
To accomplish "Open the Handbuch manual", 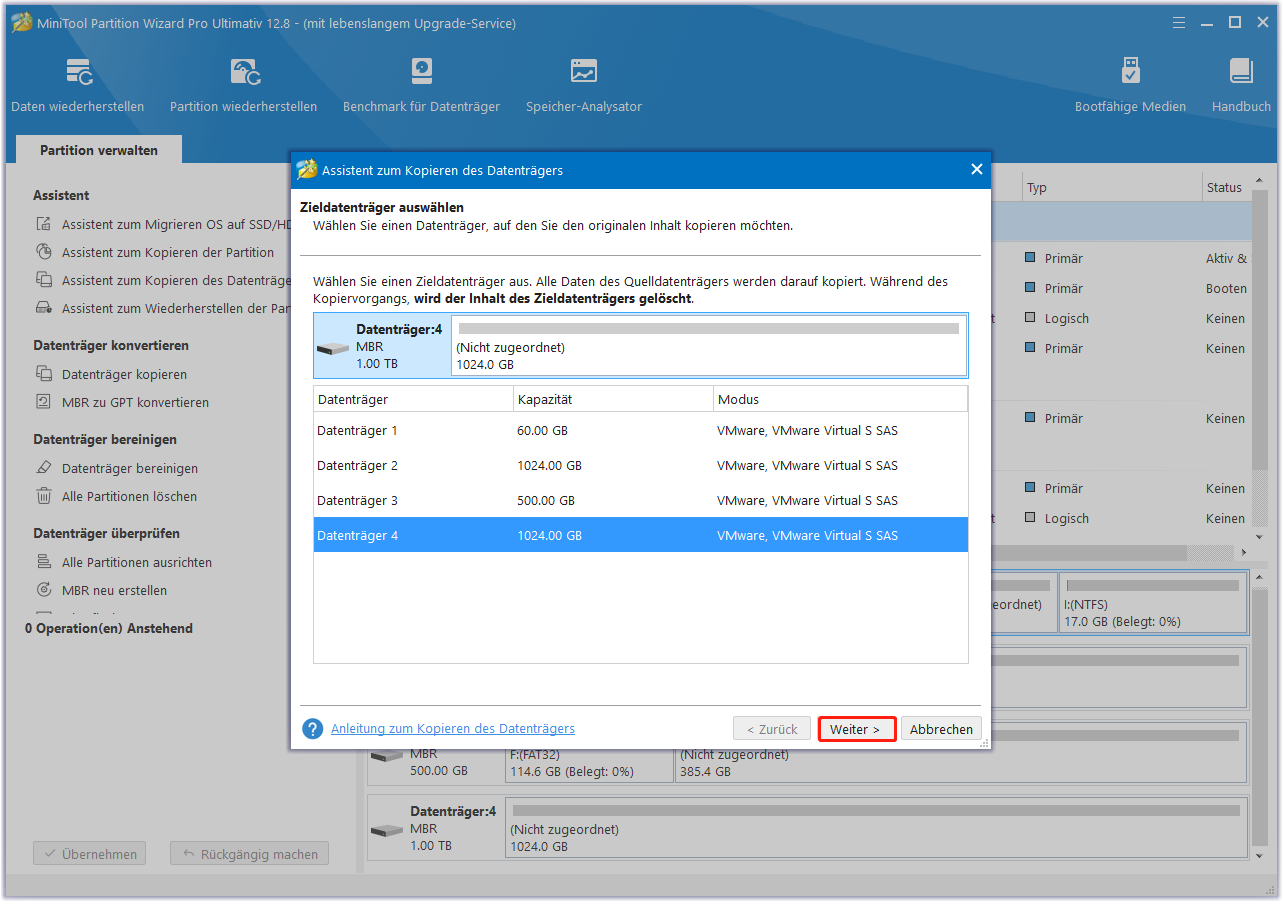I will click(1241, 85).
